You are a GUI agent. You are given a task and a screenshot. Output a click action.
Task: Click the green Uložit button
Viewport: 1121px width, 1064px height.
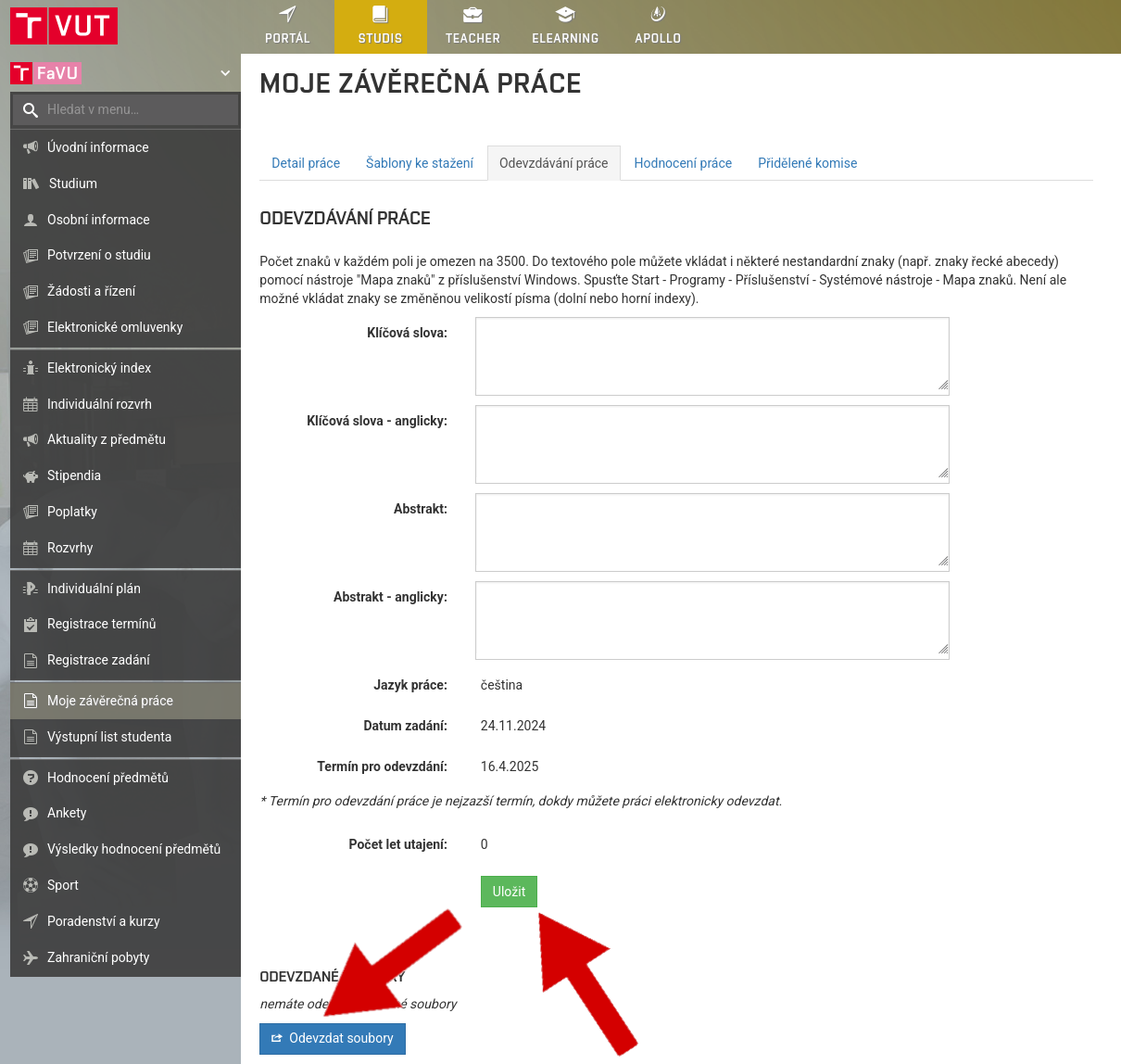tap(509, 892)
